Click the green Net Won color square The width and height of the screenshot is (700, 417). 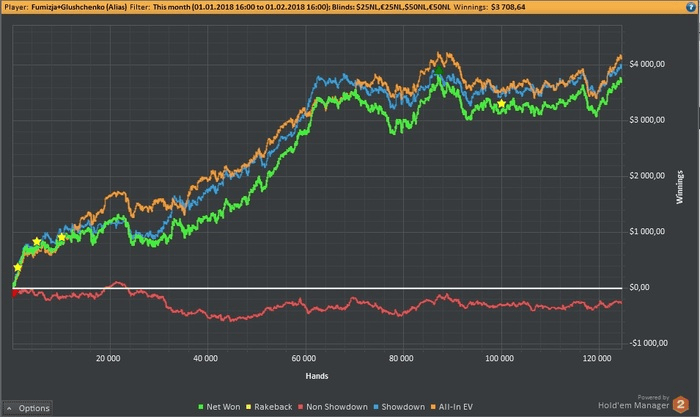pyautogui.click(x=200, y=407)
